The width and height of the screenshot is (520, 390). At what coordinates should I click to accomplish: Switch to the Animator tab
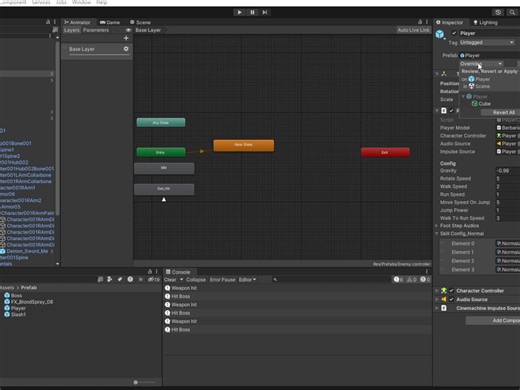[77, 22]
